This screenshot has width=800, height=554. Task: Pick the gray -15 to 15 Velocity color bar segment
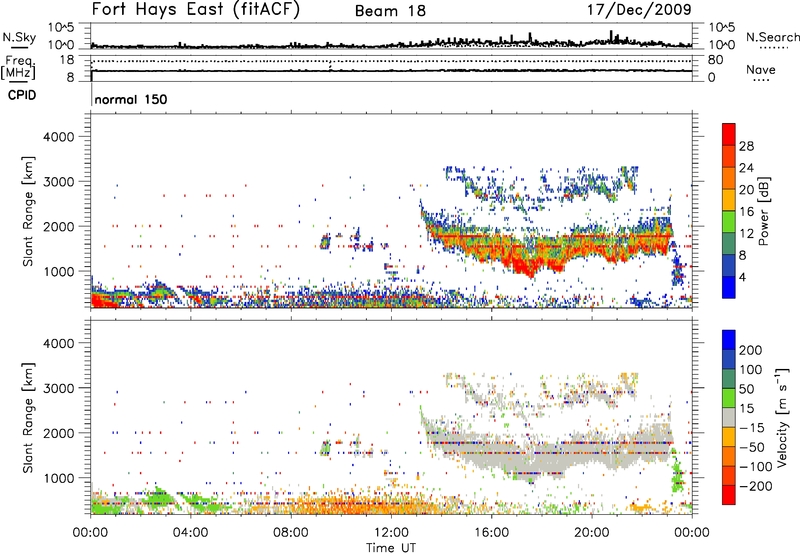click(x=729, y=417)
